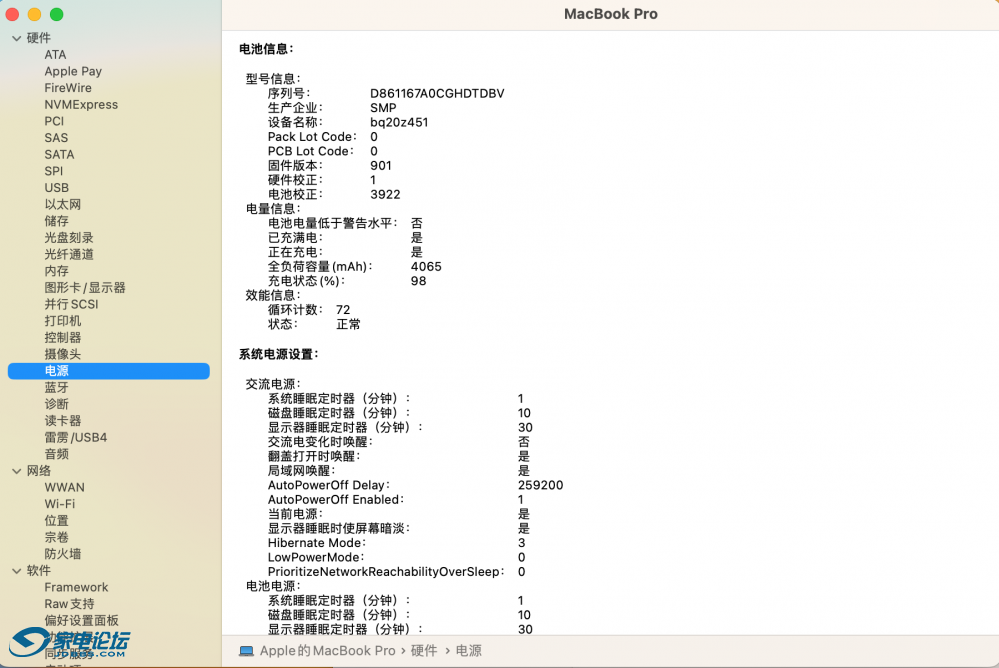Select 读卡器 in the sidebar
The height and width of the screenshot is (668, 999).
[62, 421]
